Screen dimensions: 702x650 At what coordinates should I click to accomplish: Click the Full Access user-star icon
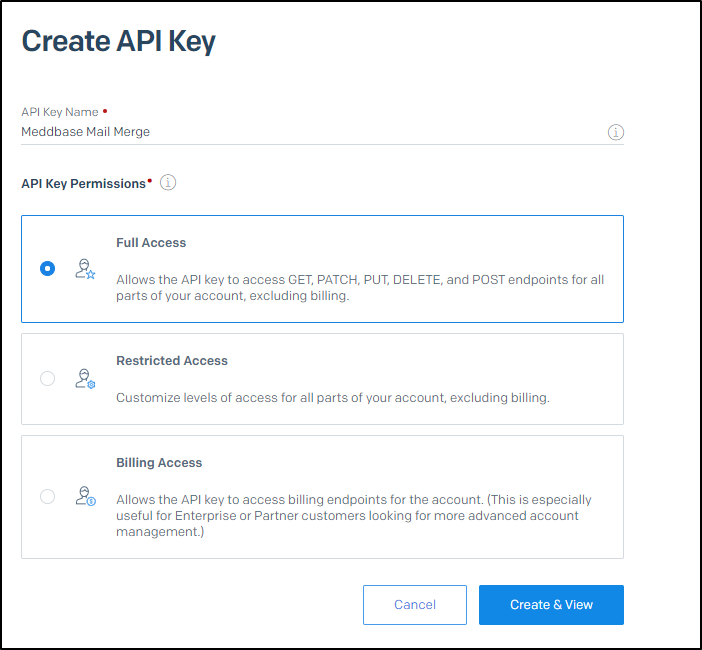[85, 269]
